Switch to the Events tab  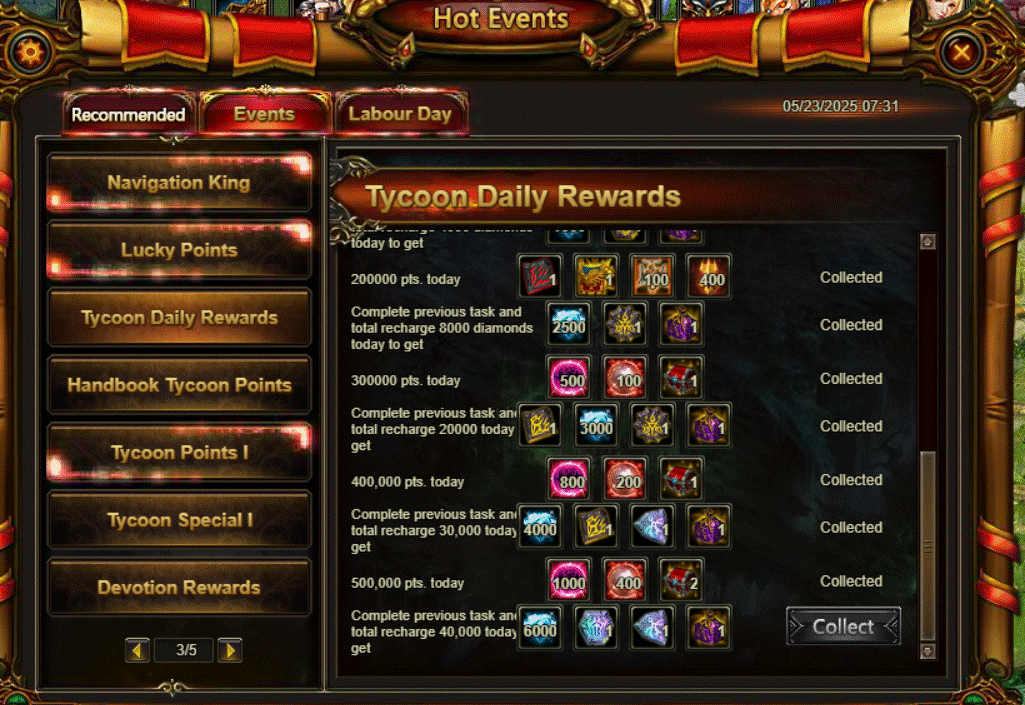[265, 114]
